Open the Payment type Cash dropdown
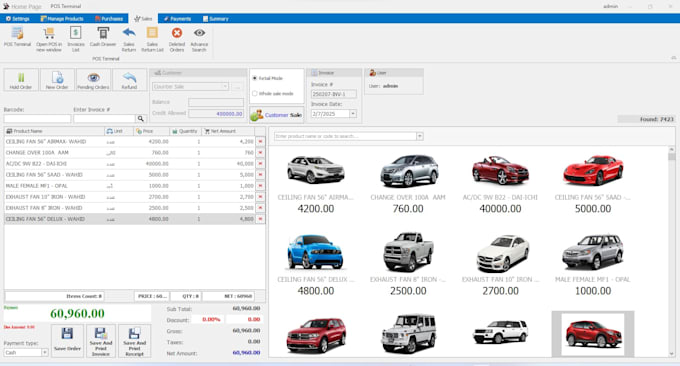Screen dimensions: 680x366 coord(45,353)
